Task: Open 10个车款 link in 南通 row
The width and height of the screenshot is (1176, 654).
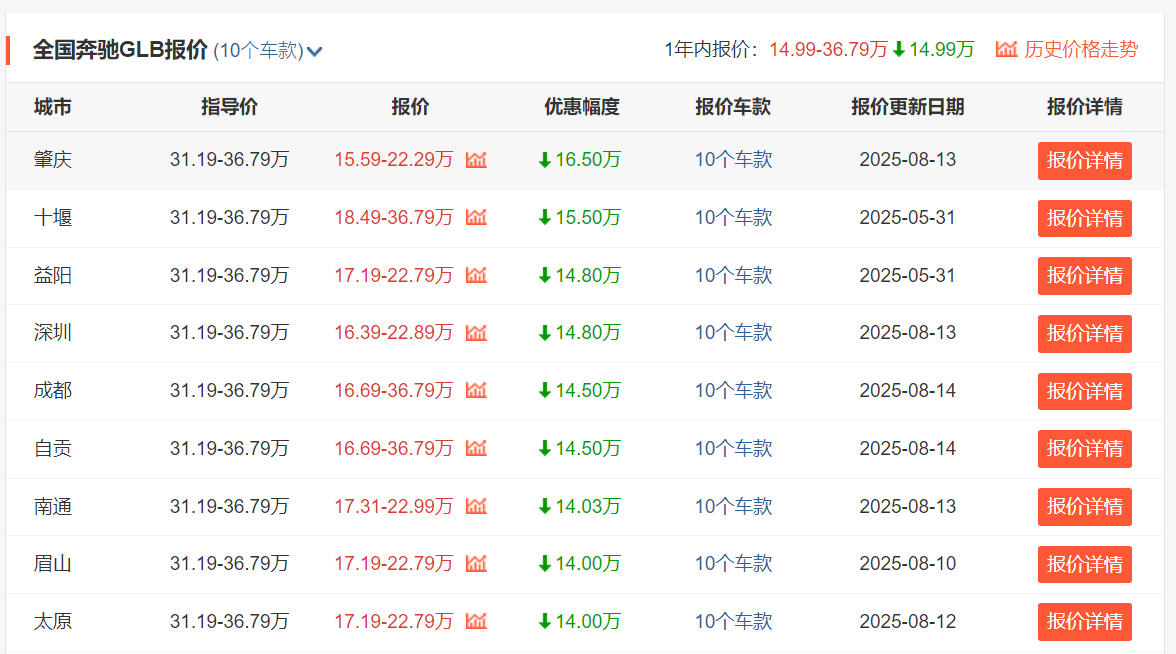Action: 733,506
